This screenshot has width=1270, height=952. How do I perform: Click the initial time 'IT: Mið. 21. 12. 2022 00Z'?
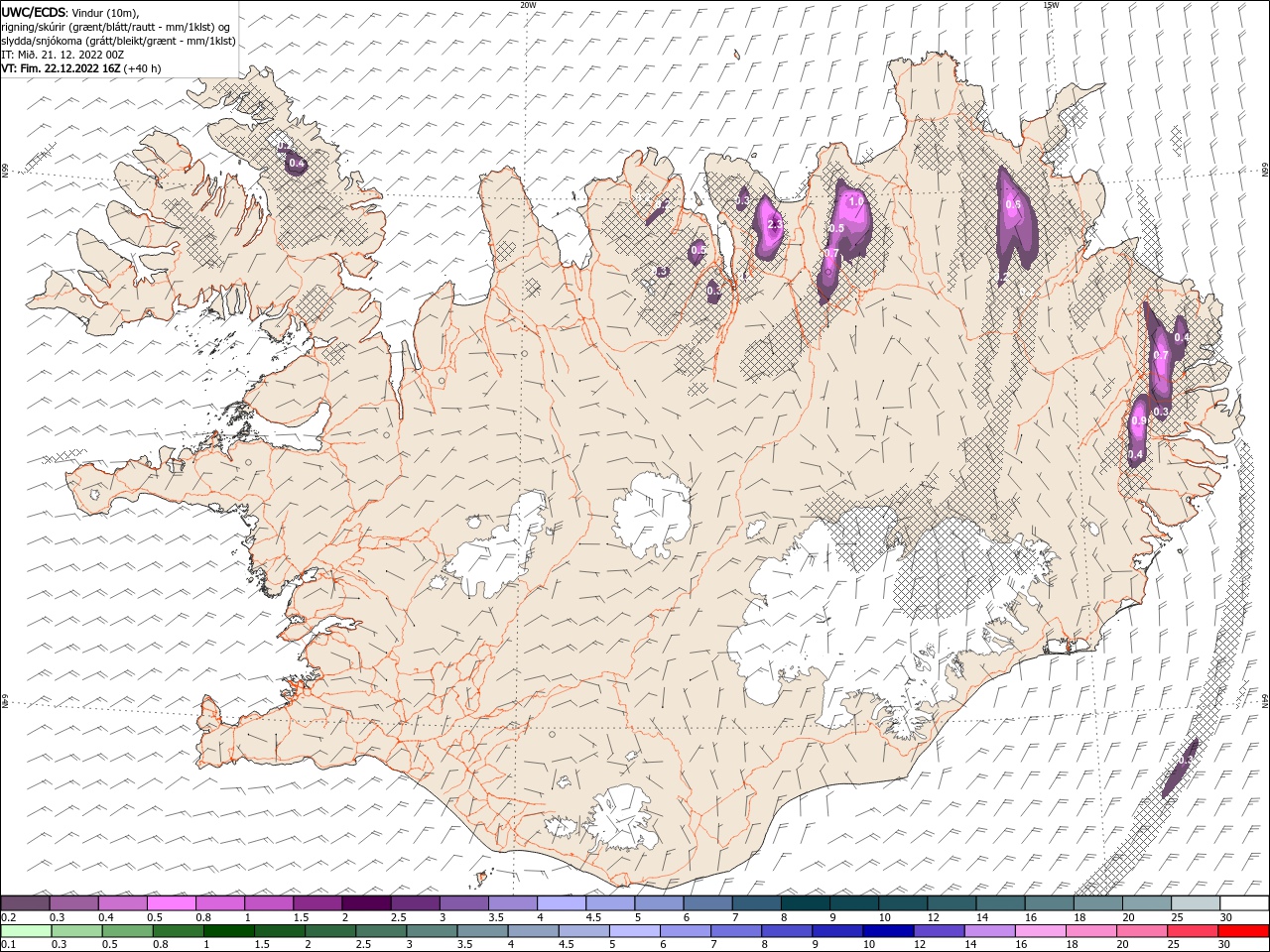63,55
